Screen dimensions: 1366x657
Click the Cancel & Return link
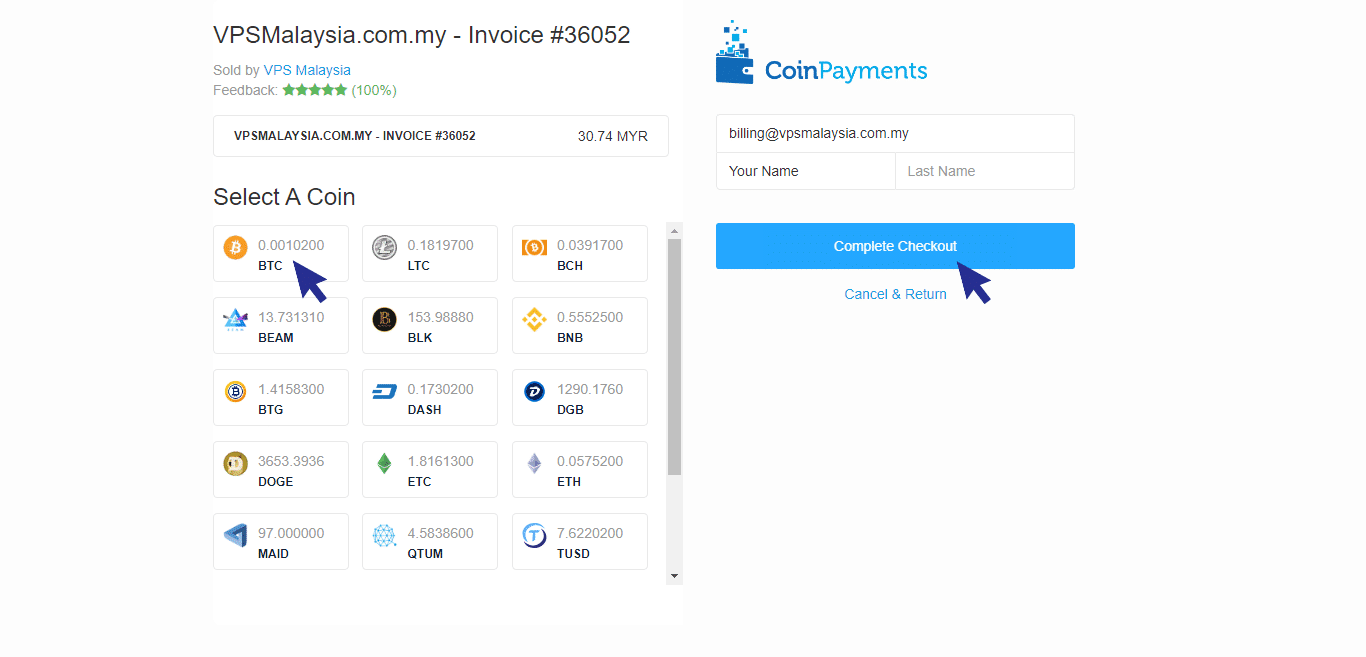(x=895, y=293)
